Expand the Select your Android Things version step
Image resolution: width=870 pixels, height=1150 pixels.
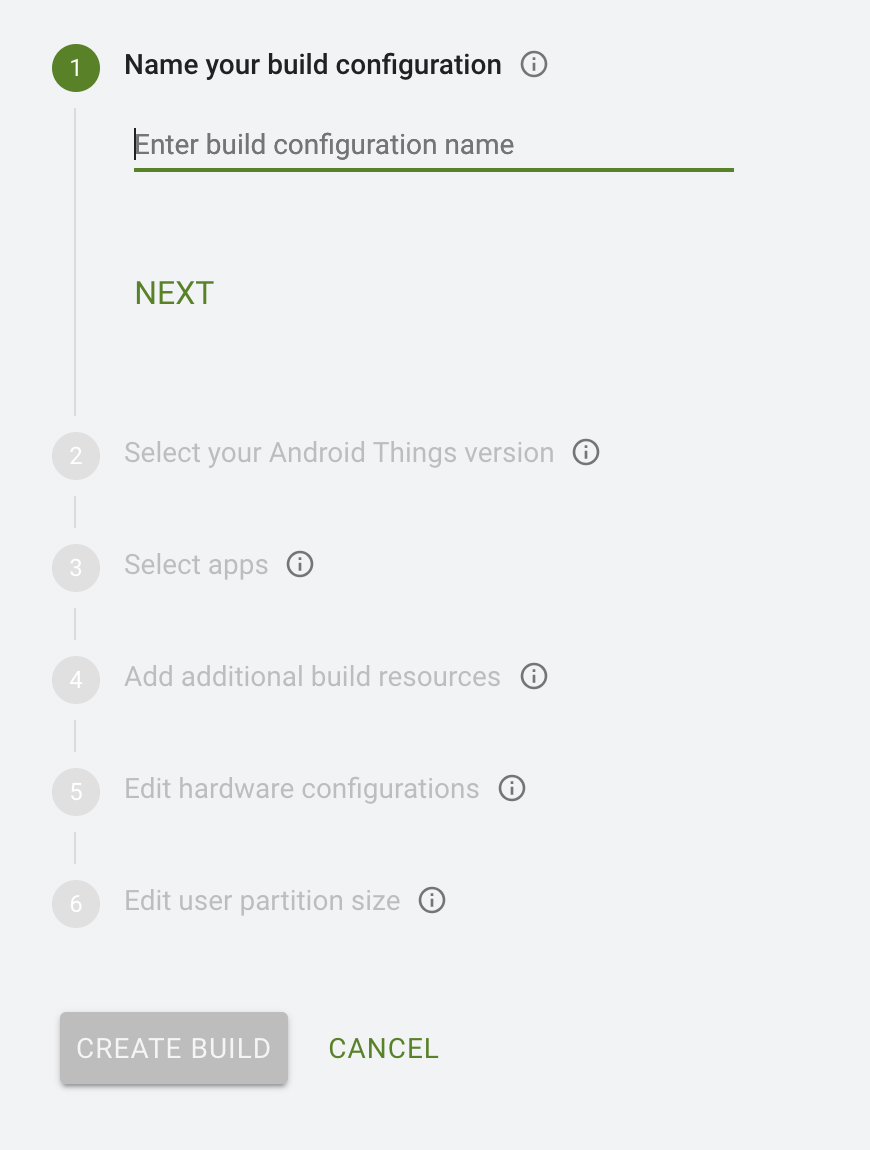(x=339, y=453)
